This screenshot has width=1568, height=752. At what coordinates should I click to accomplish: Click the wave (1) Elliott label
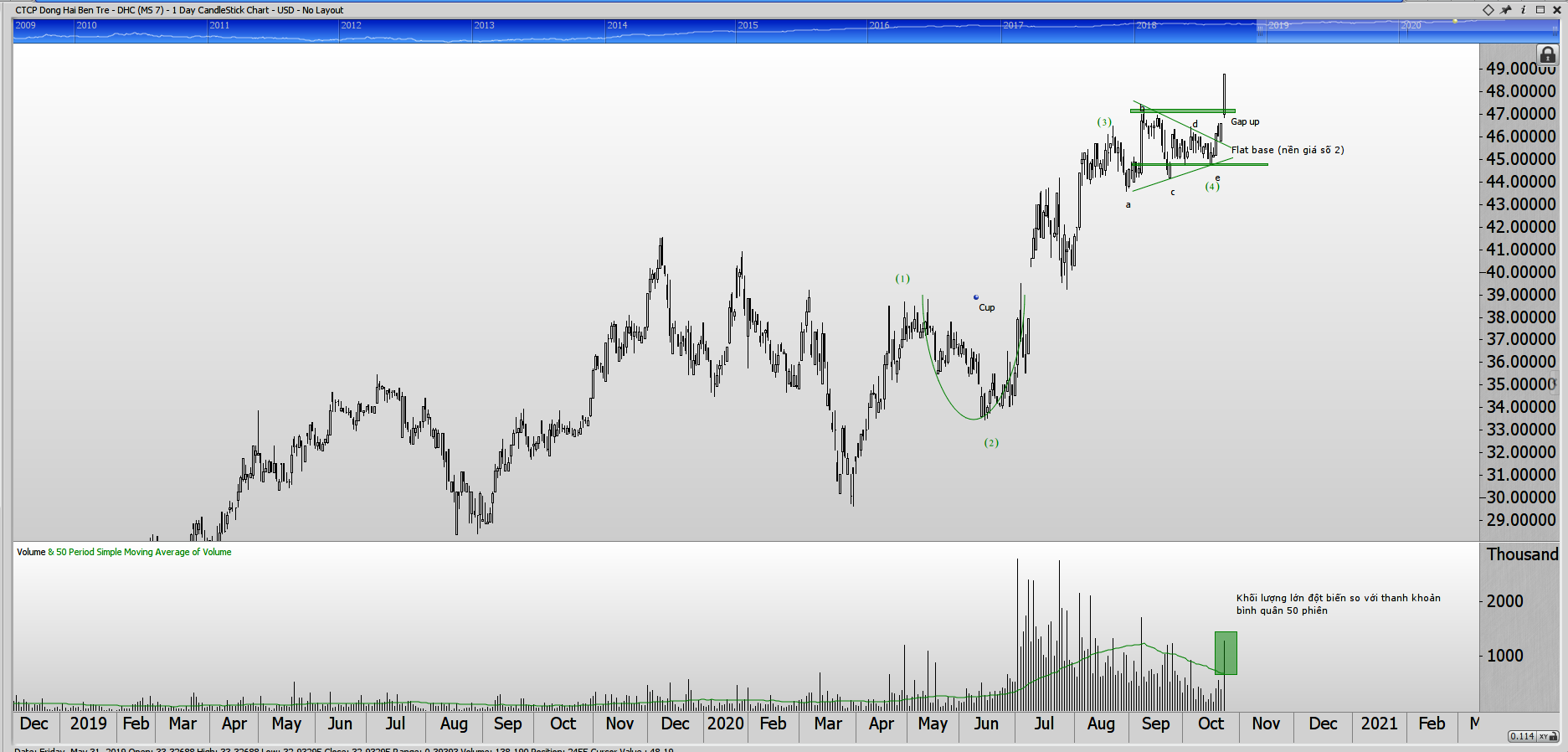coord(902,279)
